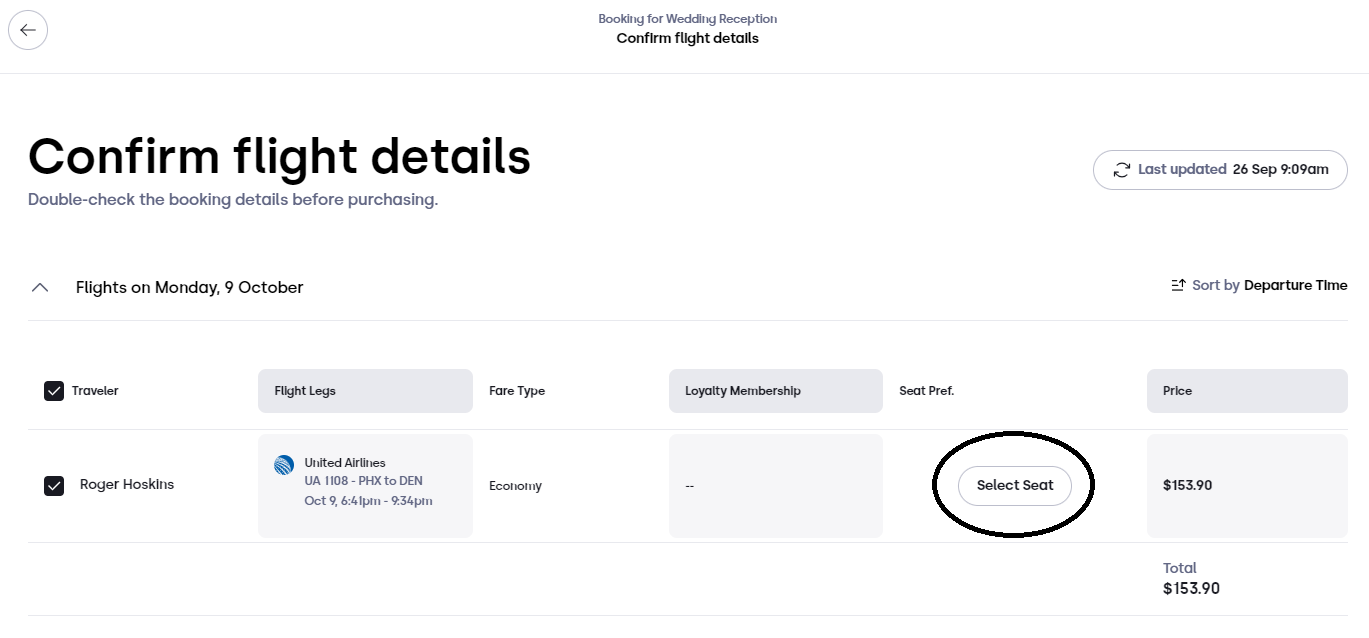Click the Flights on Monday, 9 October heading

190,288
